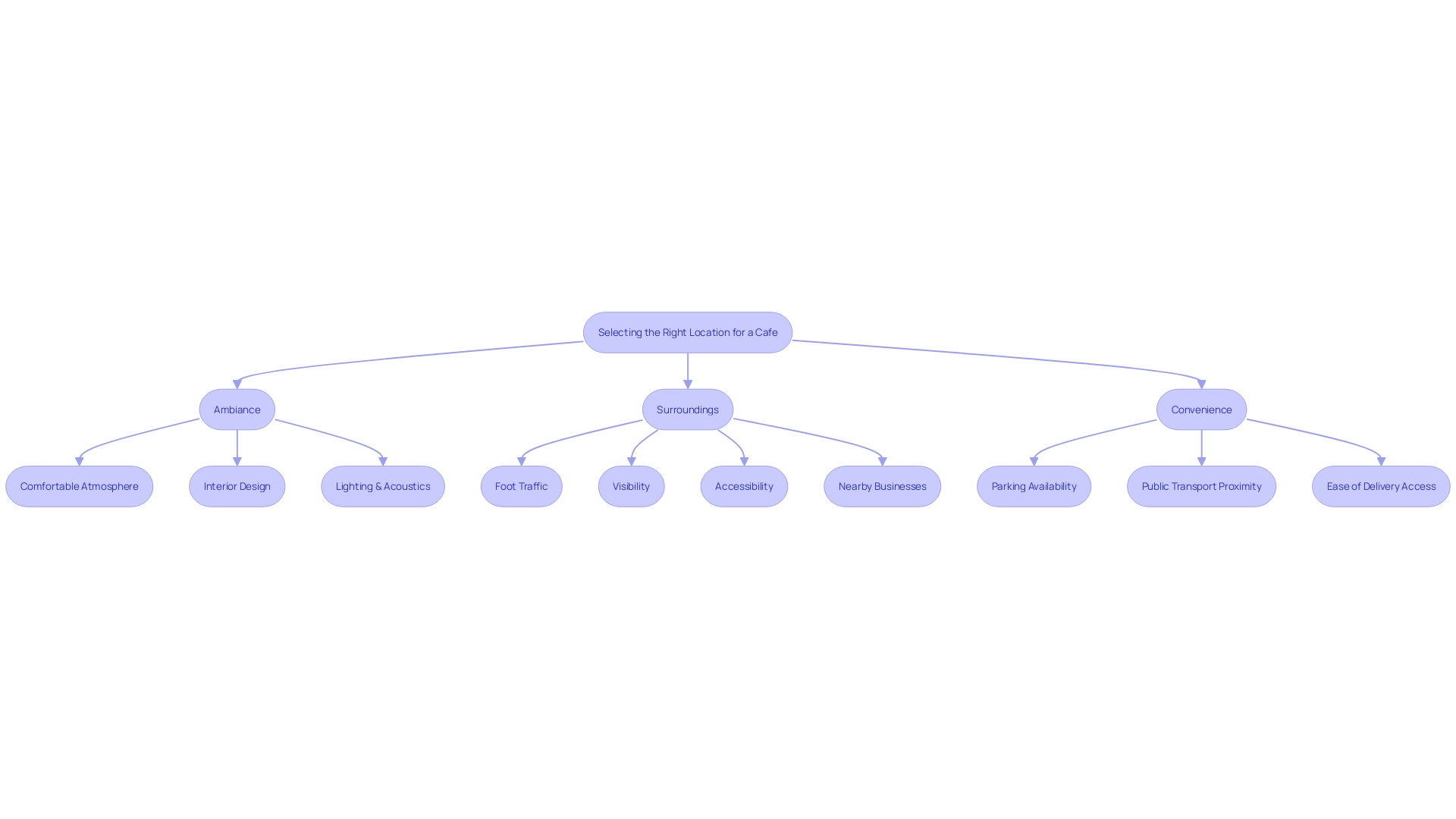Click the Ambiance node icon
The width and height of the screenshot is (1456, 819).
[x=237, y=409]
